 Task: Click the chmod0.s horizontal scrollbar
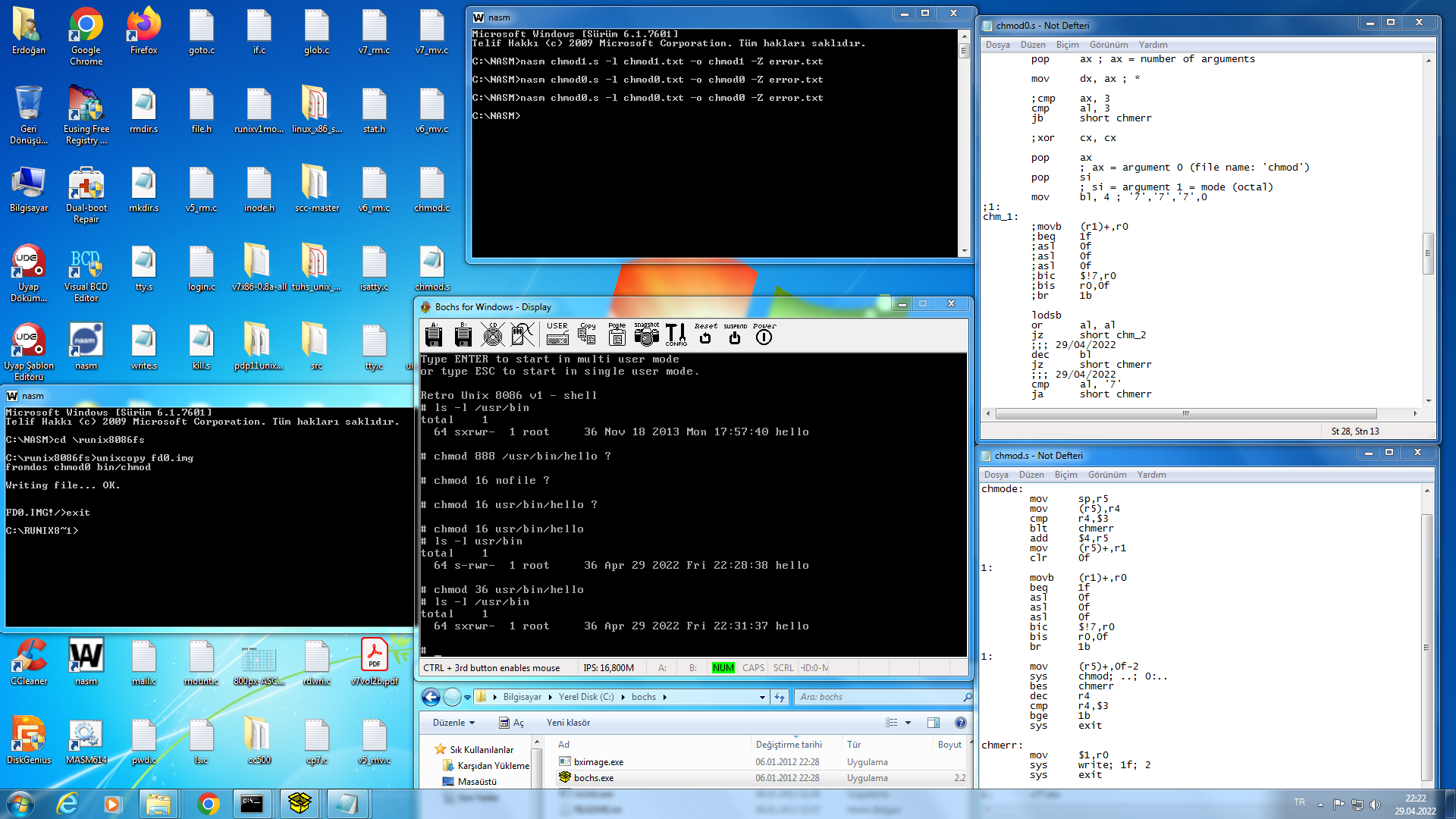pyautogui.click(x=1185, y=414)
